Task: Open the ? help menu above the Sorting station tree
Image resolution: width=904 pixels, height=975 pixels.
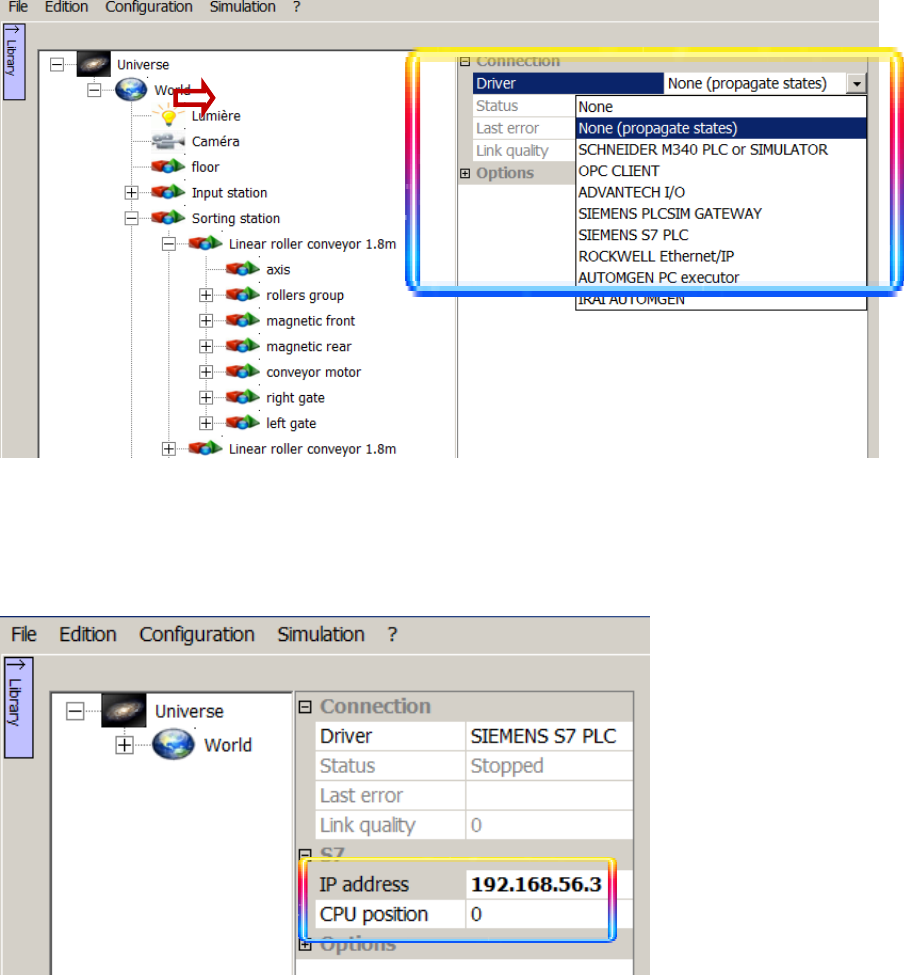Action: [297, 7]
